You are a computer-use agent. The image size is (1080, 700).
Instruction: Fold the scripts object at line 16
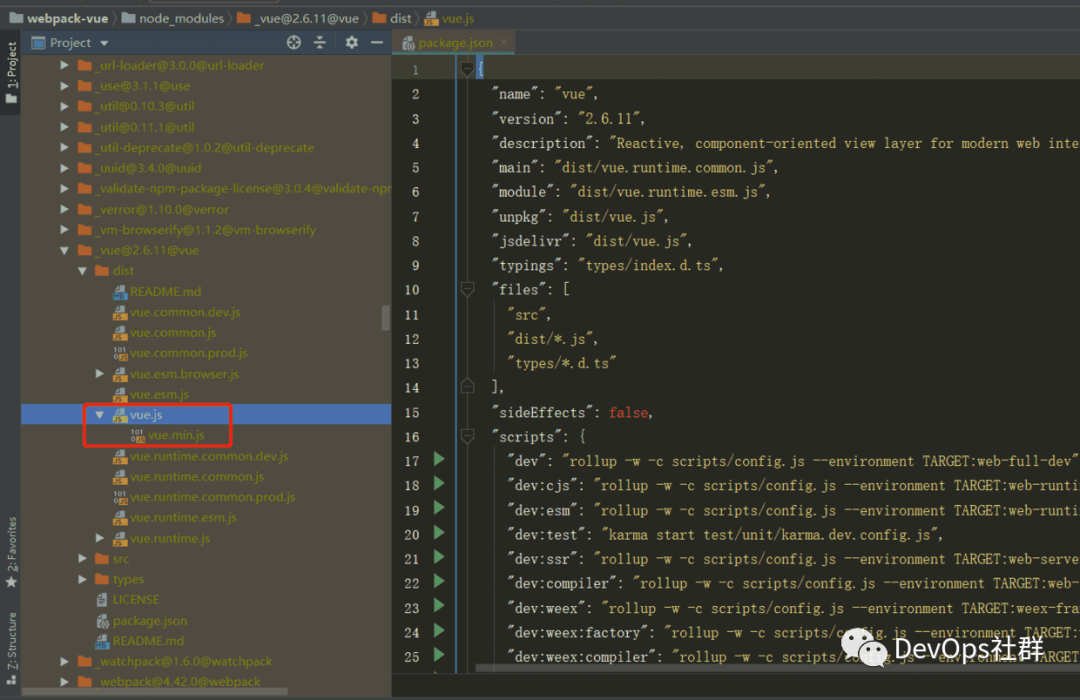point(467,435)
